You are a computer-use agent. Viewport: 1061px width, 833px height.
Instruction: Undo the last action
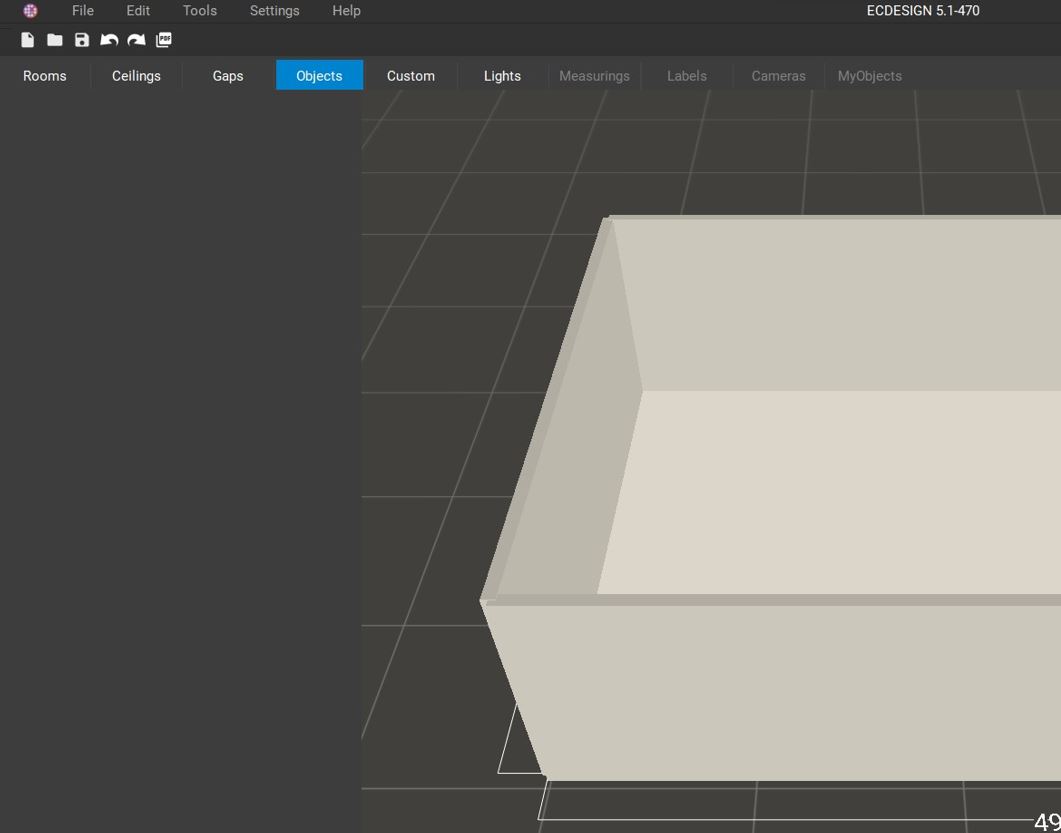[x=108, y=40]
